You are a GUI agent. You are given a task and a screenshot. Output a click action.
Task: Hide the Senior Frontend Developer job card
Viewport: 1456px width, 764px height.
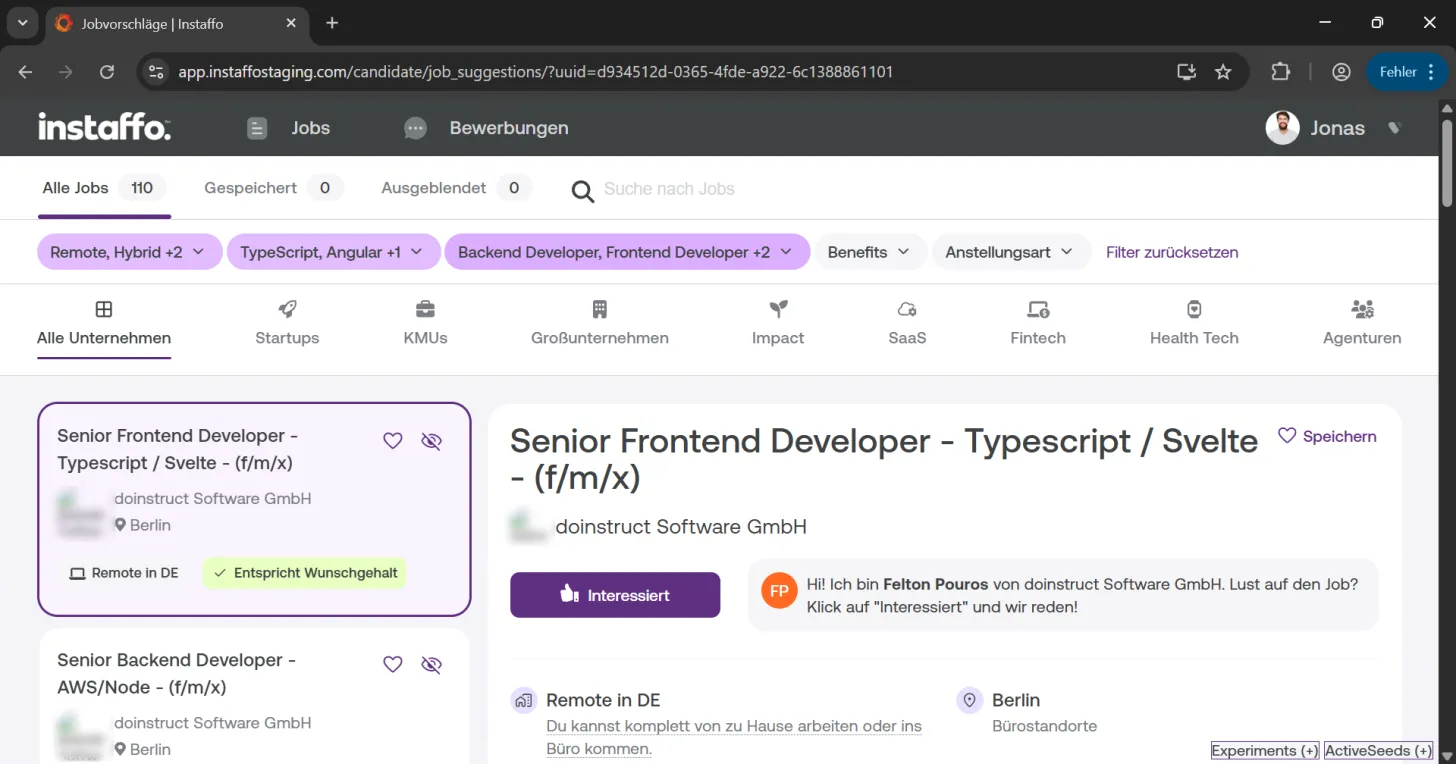pos(431,440)
